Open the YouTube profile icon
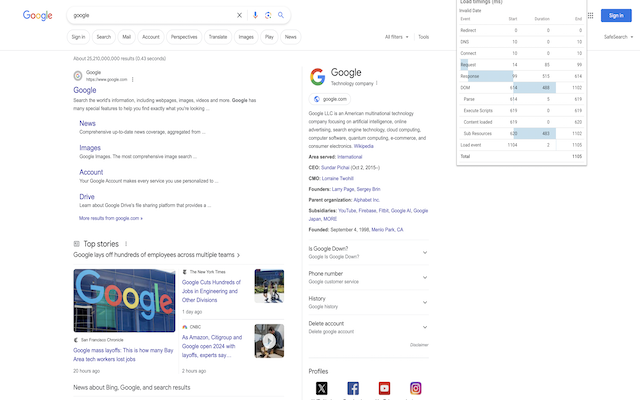 (x=384, y=388)
